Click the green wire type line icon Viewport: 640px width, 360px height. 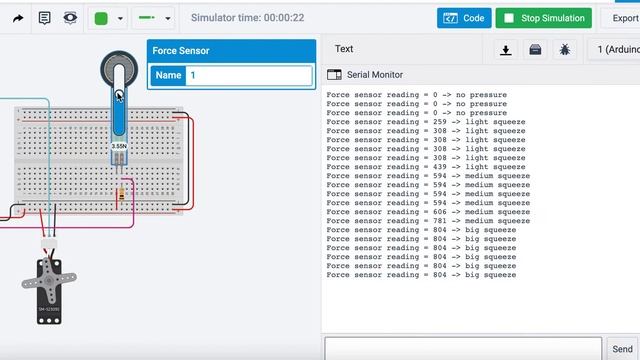[x=147, y=18]
